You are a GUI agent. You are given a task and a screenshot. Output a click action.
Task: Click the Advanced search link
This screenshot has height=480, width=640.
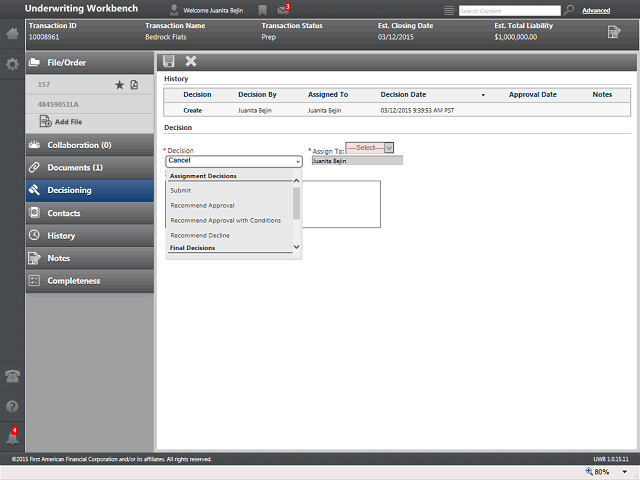click(x=596, y=11)
